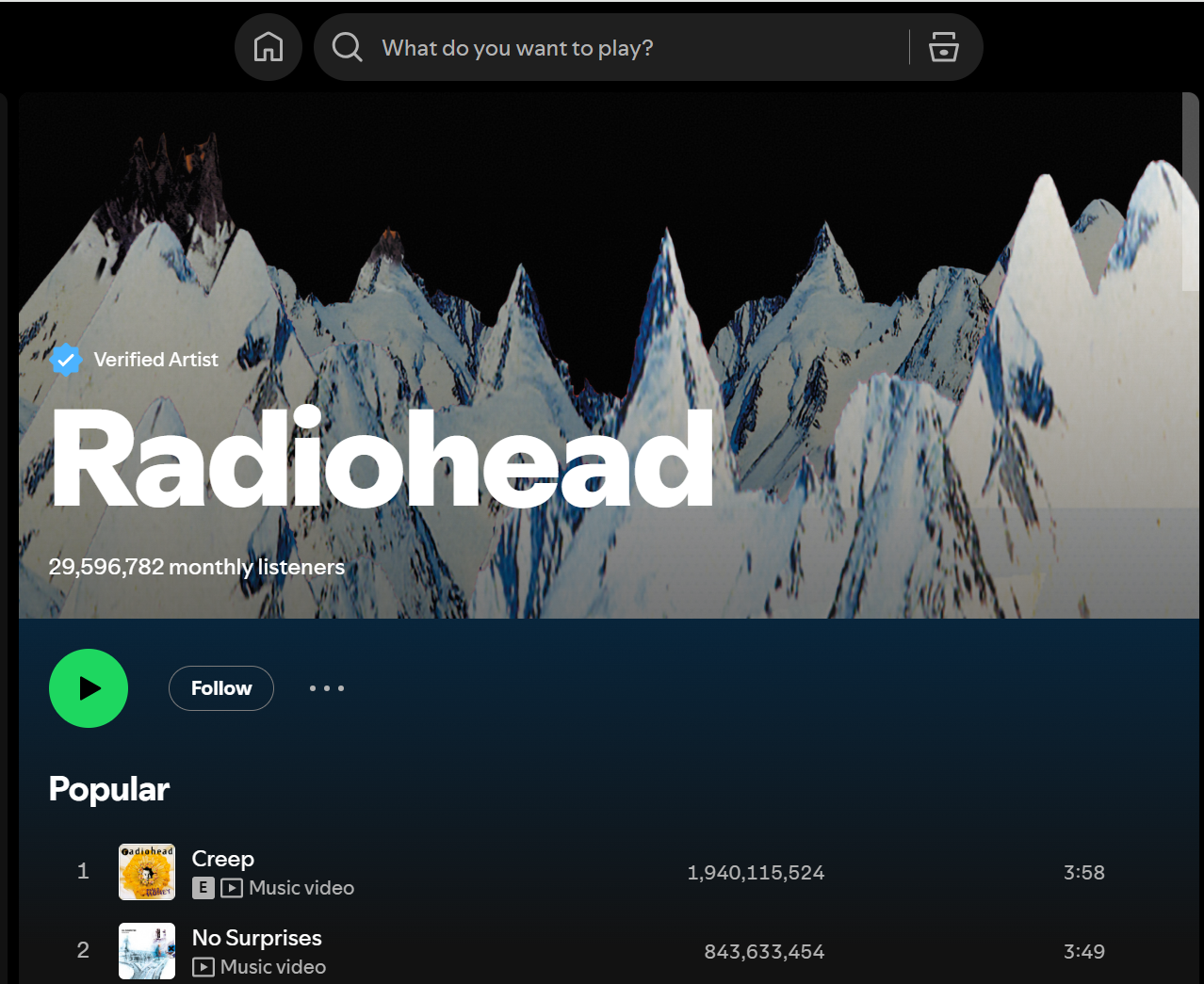Go to the Home page icon
This screenshot has height=984, width=1204.
coord(268,47)
